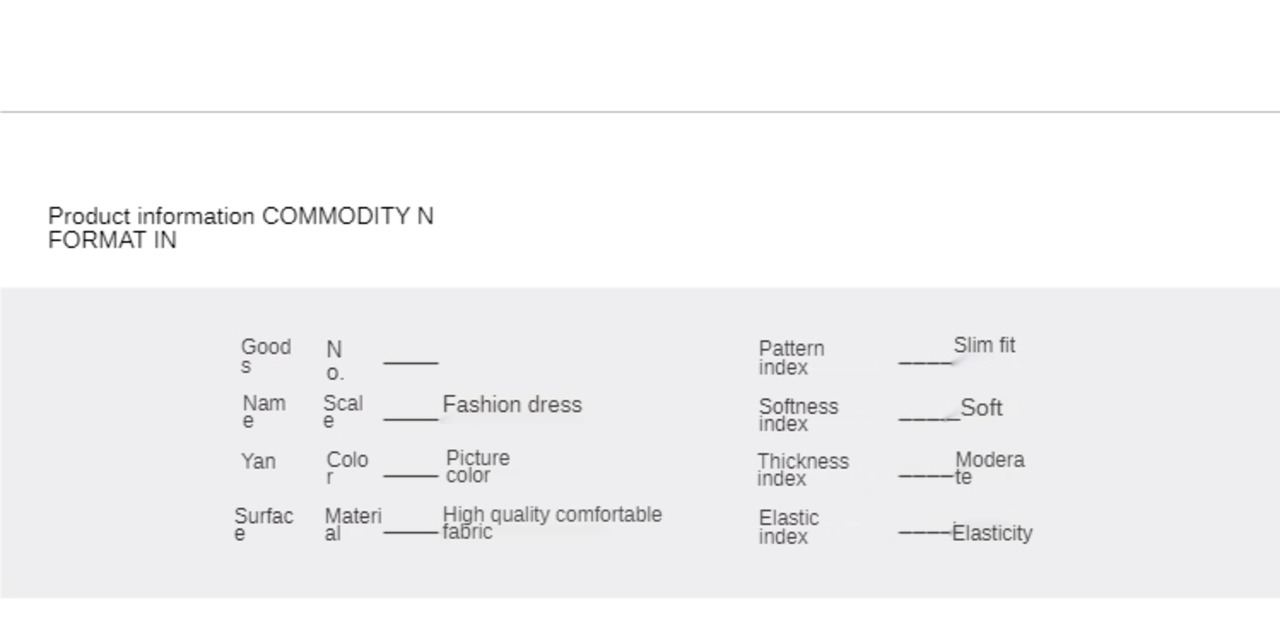The height and width of the screenshot is (643, 1280).
Task: Select the Thickness index label
Action: click(x=802, y=469)
